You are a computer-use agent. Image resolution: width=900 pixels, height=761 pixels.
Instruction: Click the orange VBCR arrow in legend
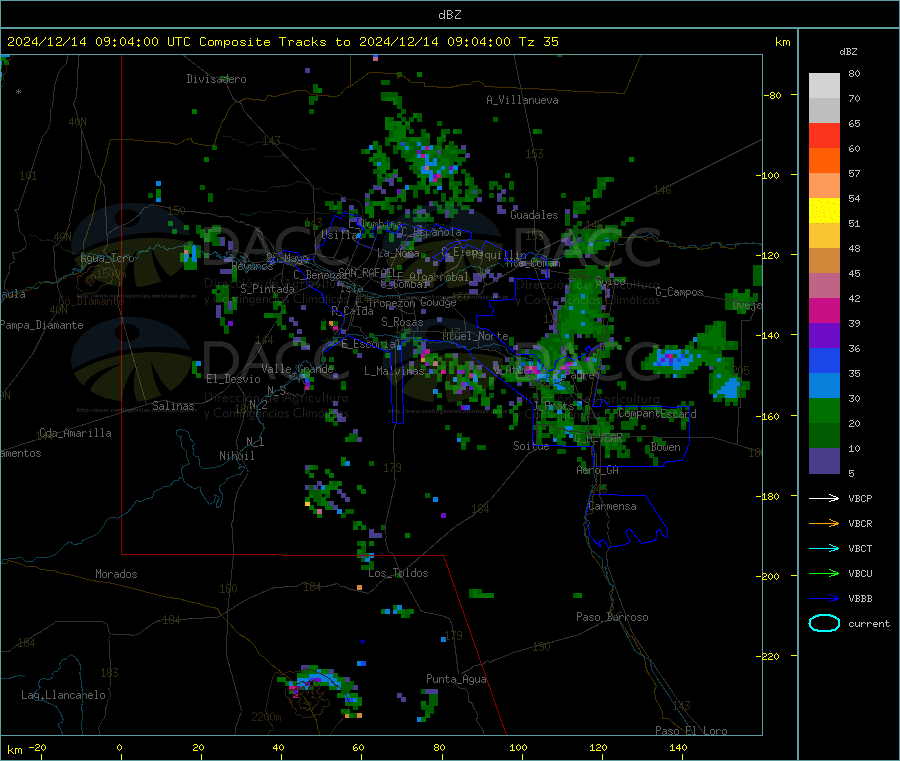pyautogui.click(x=824, y=523)
